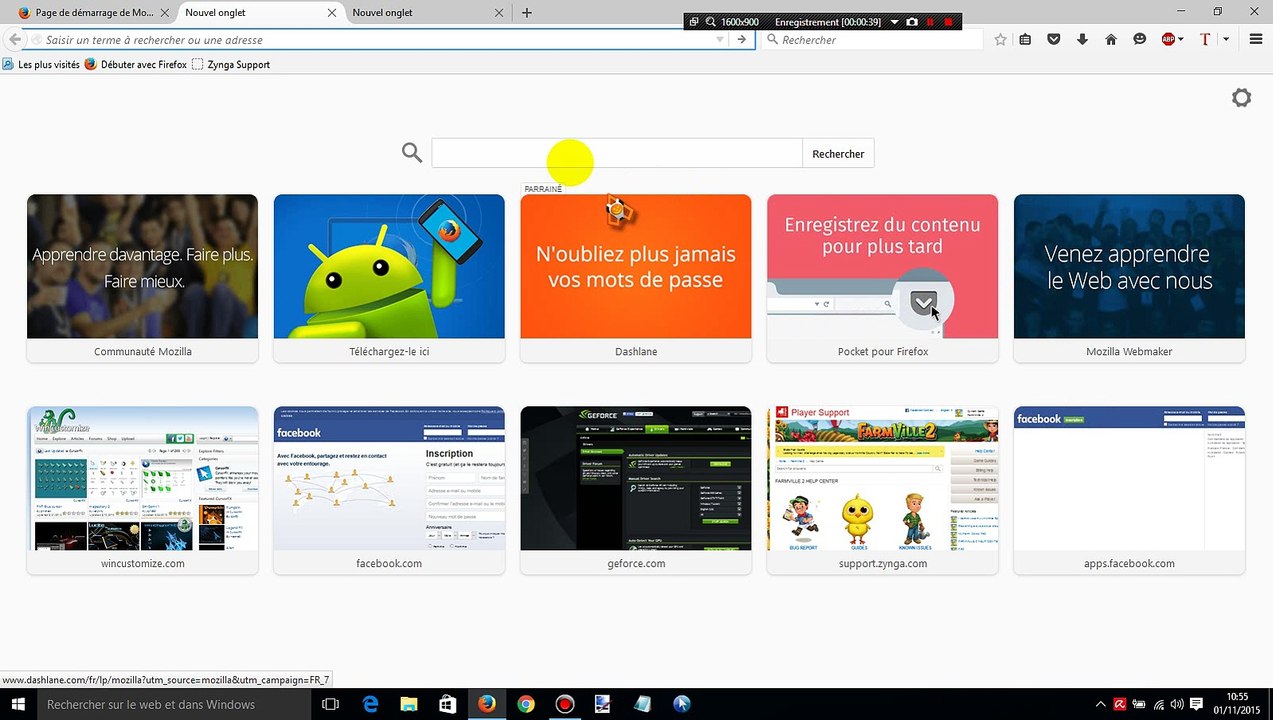The width and height of the screenshot is (1273, 720).
Task: Close the active Nouvel onglet tab
Action: (332, 13)
